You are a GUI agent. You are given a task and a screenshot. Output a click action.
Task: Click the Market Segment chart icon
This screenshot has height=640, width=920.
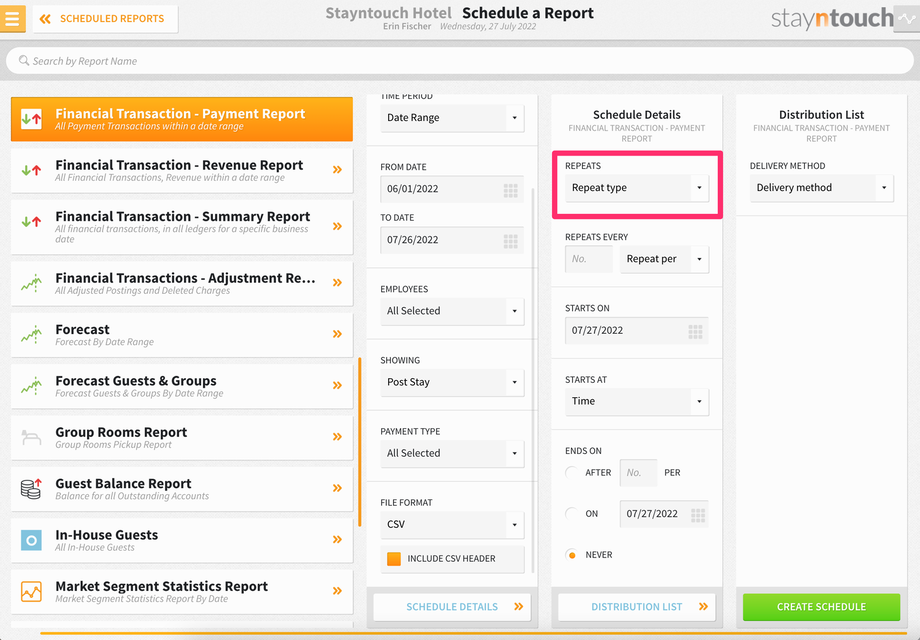click(x=31, y=591)
